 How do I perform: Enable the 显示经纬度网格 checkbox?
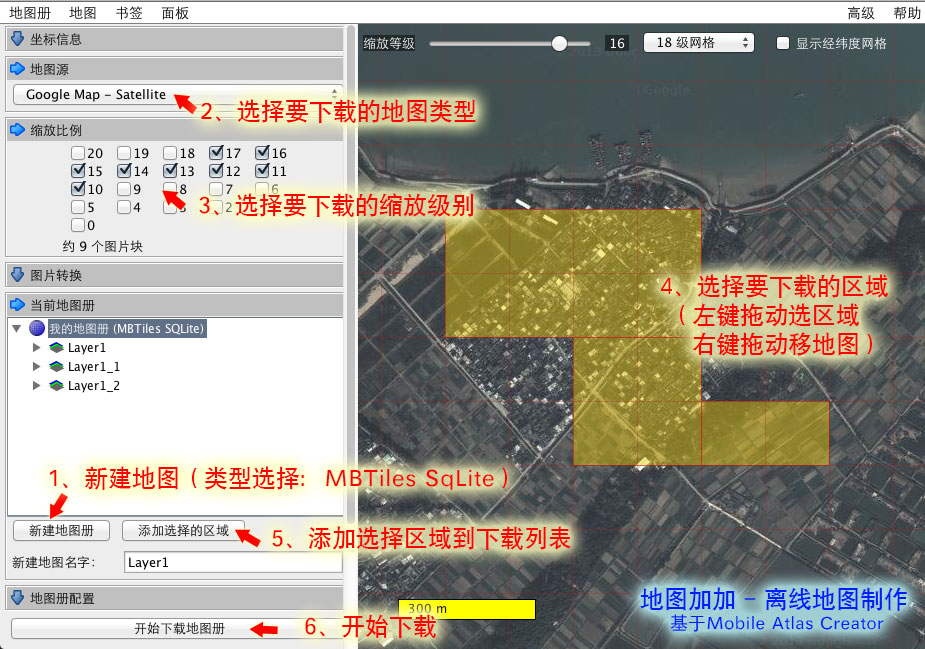click(x=783, y=43)
